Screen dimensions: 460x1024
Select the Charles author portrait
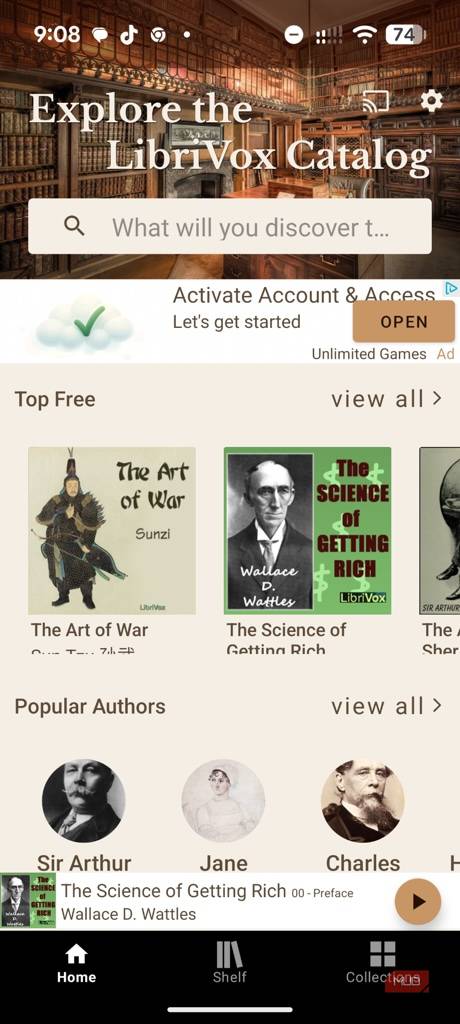[x=363, y=801]
